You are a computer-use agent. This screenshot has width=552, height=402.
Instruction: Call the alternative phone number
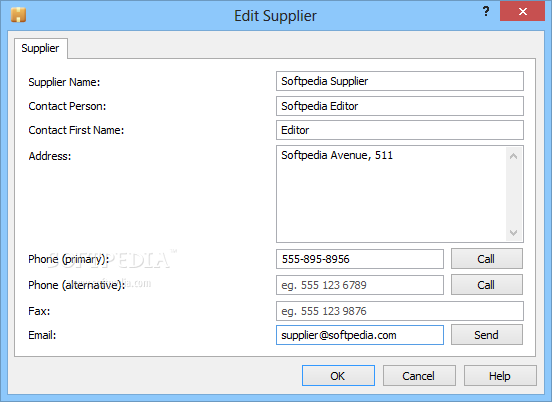[x=487, y=284]
